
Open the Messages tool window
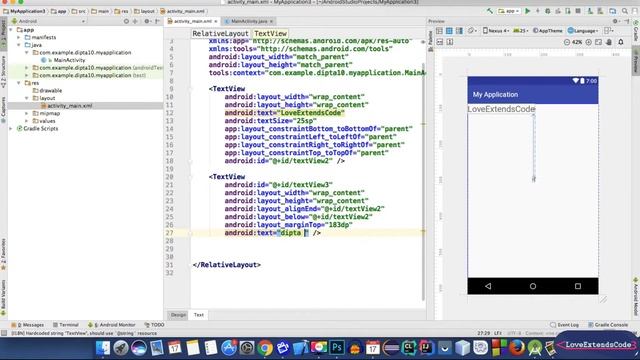pos(28,325)
